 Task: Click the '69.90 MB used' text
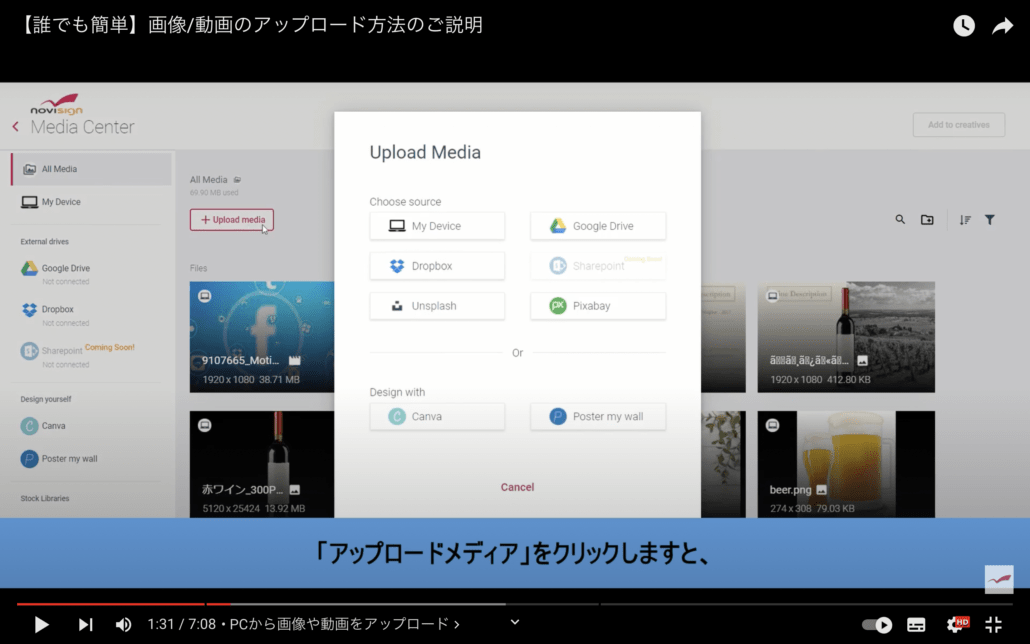coord(214,193)
